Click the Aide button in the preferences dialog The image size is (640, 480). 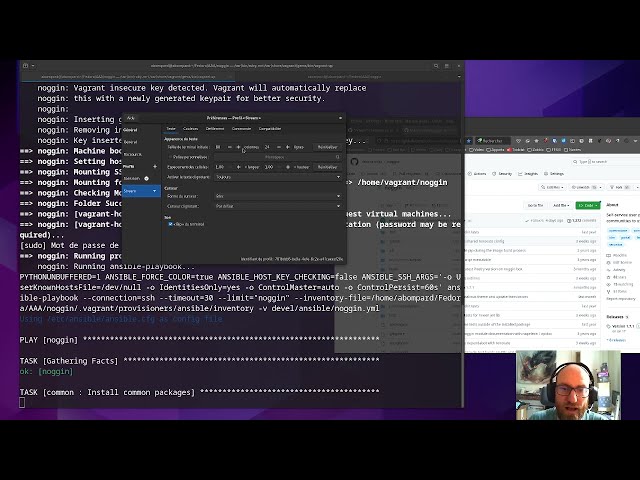tap(131, 118)
